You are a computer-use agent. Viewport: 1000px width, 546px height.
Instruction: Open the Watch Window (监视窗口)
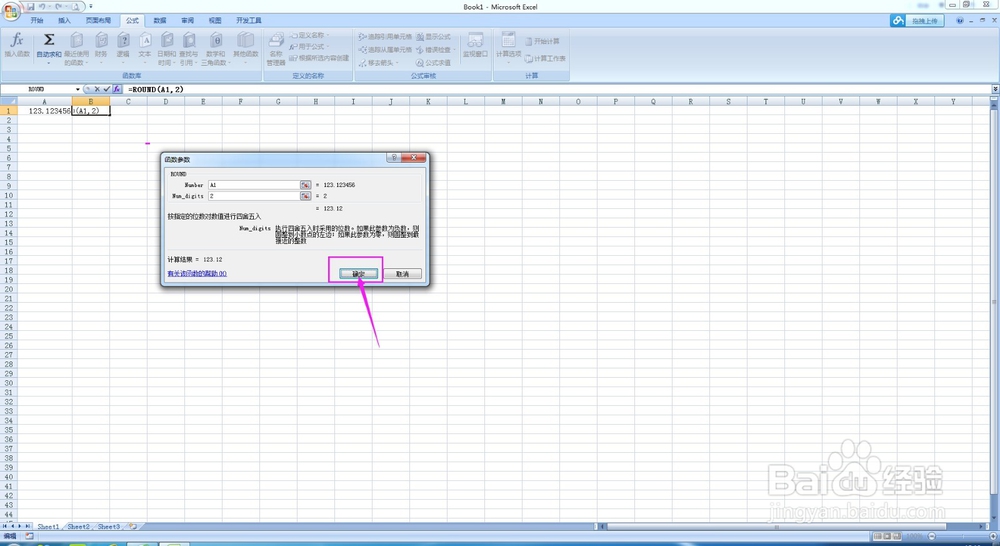pos(475,45)
